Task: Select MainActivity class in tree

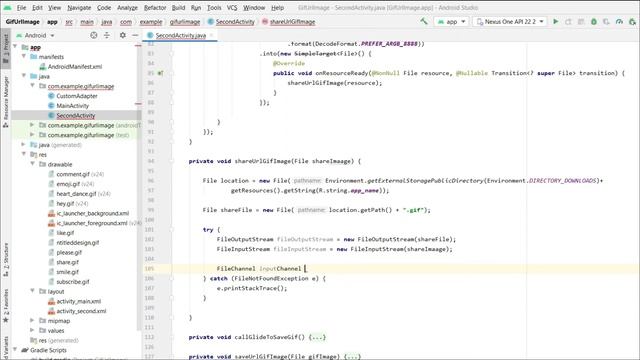Action: pyautogui.click(x=68, y=106)
